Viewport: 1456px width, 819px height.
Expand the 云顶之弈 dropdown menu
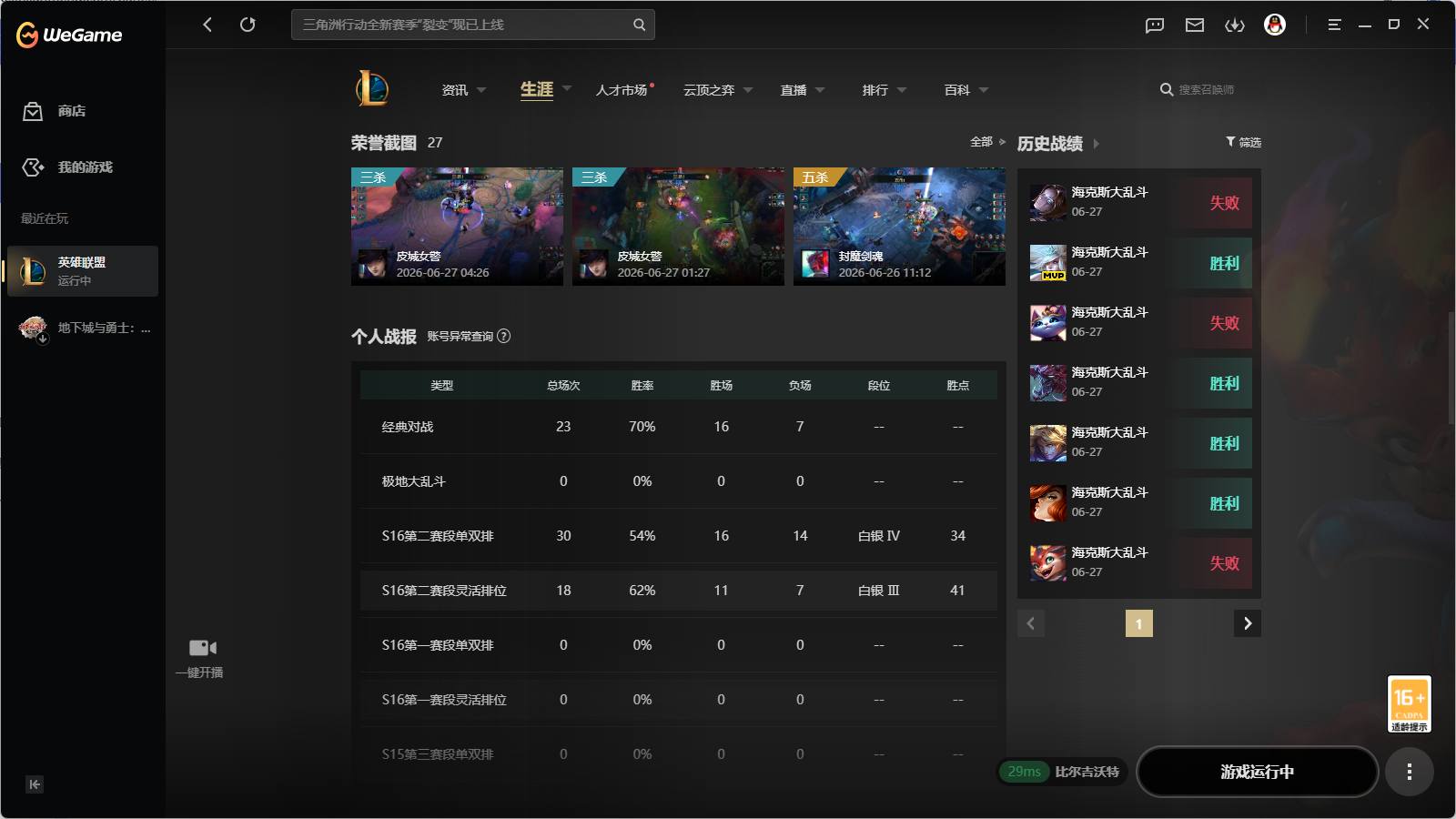click(748, 90)
